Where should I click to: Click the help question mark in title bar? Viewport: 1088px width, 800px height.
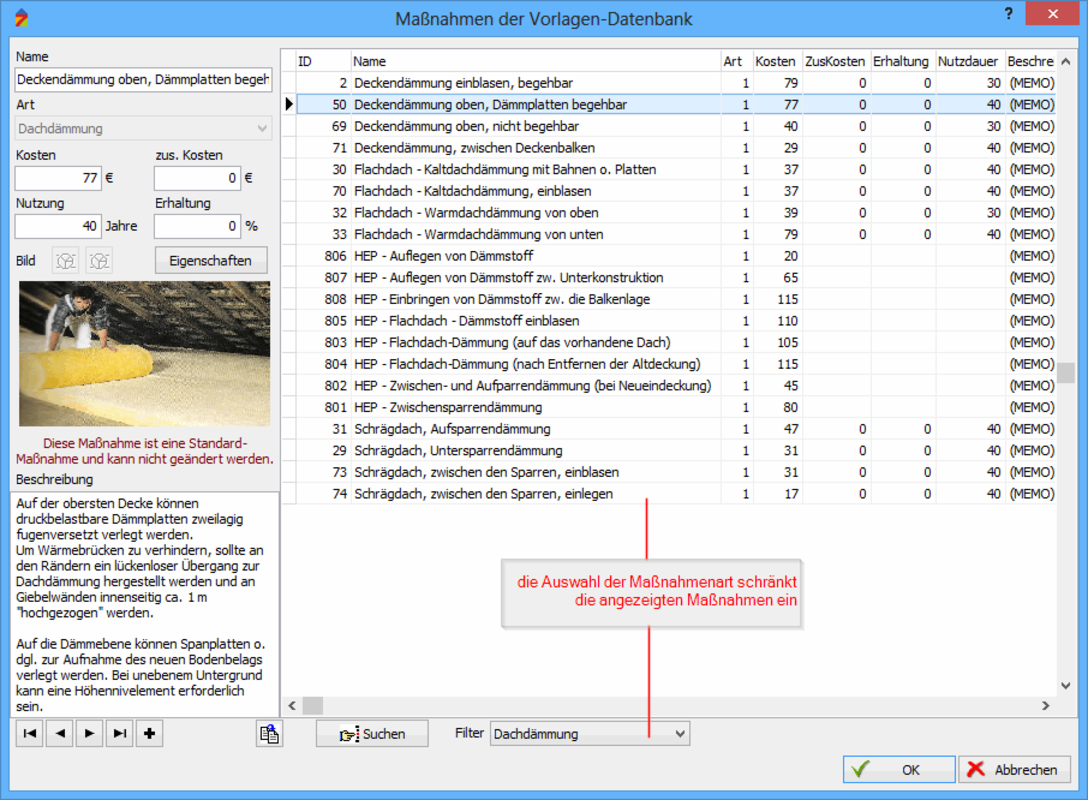pyautogui.click(x=1008, y=14)
